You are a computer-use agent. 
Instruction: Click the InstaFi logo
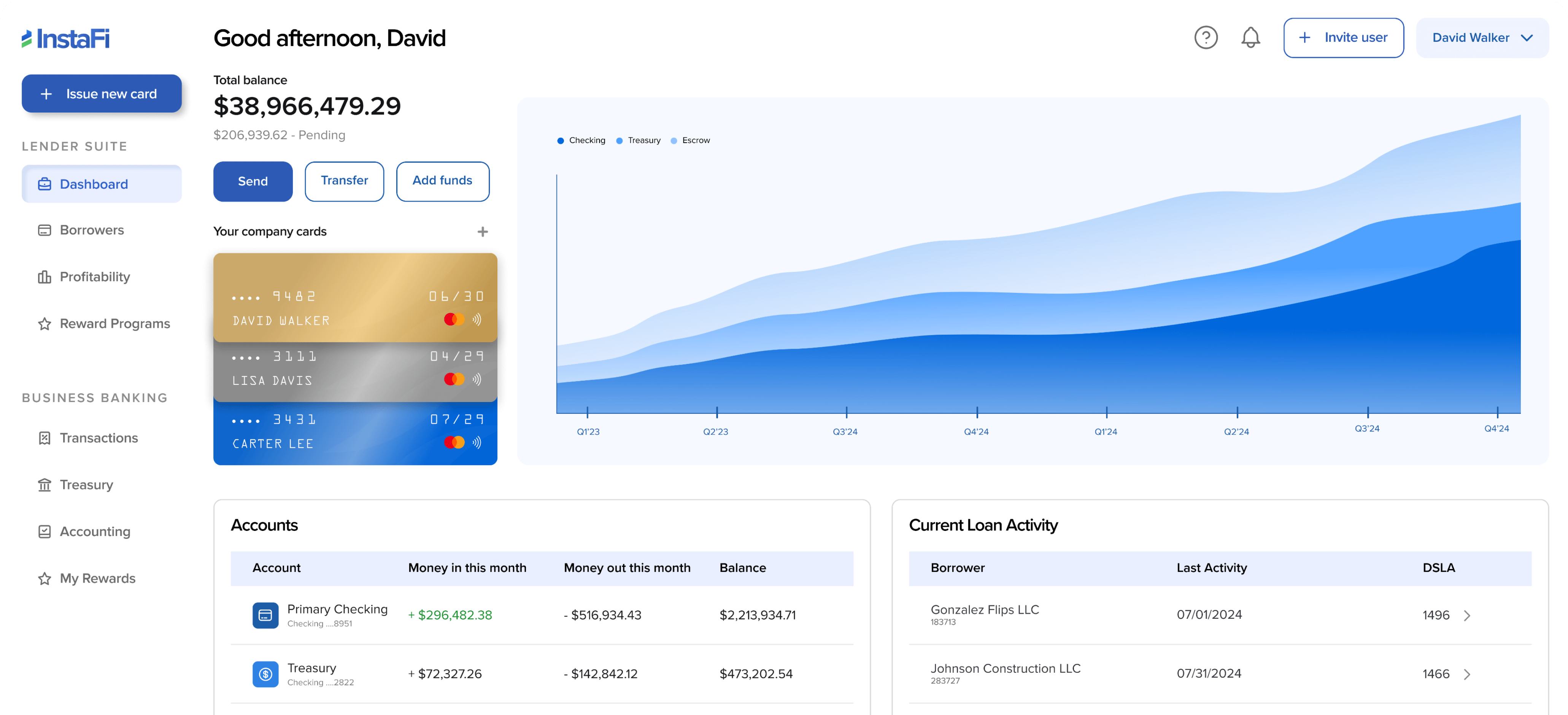[66, 39]
